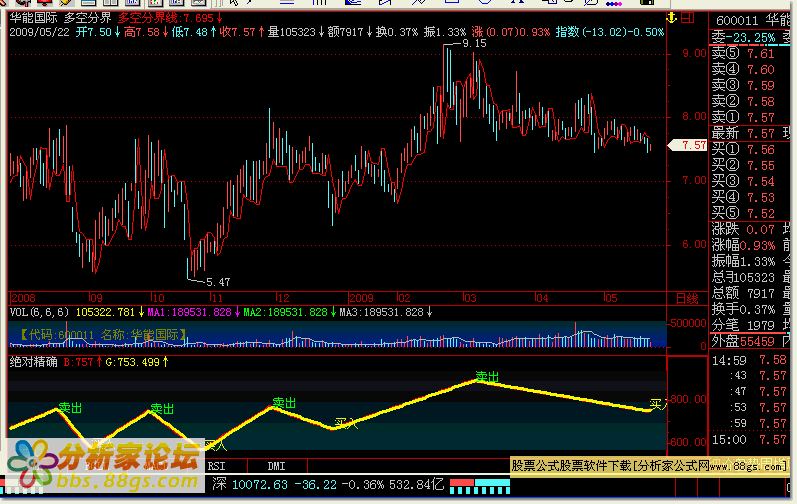This screenshot has height=504, width=797.
Task: Click the 收7.57 closing price
Action: coord(242,32)
